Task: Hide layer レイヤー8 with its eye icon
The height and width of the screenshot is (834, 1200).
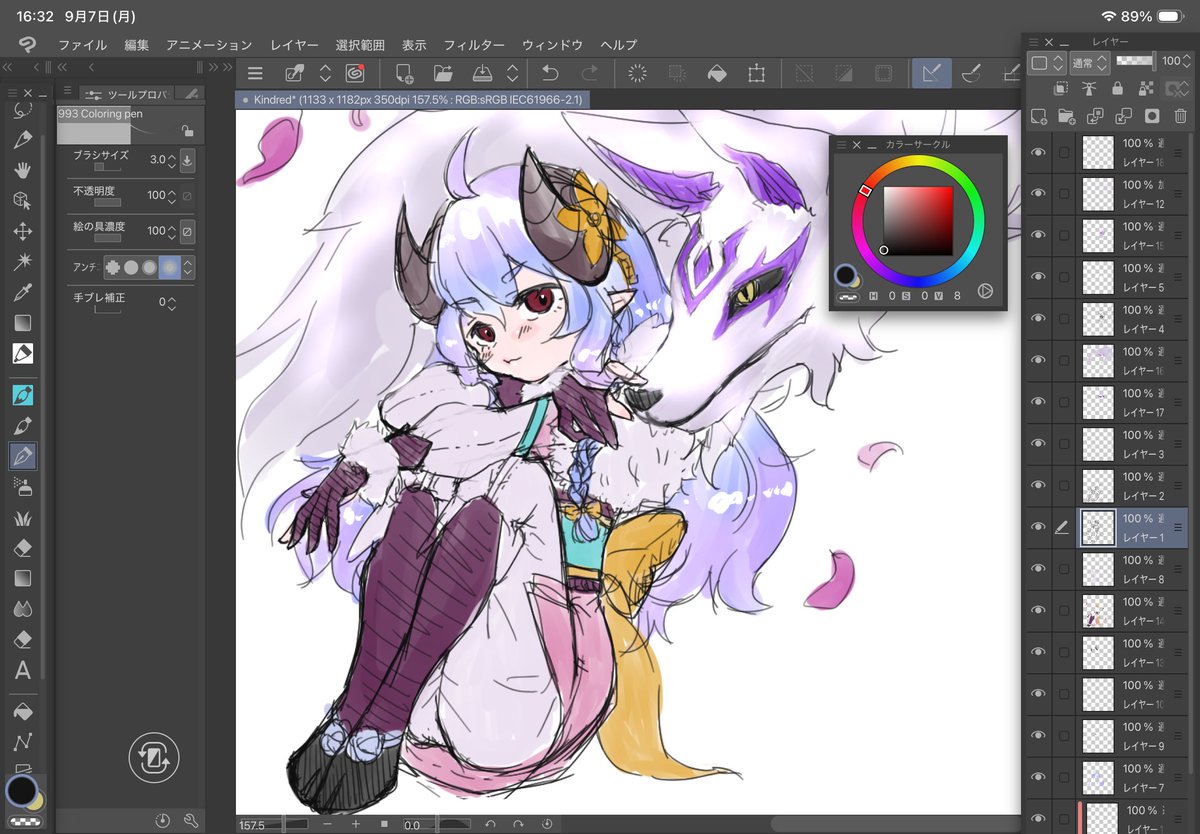Action: [x=1039, y=569]
